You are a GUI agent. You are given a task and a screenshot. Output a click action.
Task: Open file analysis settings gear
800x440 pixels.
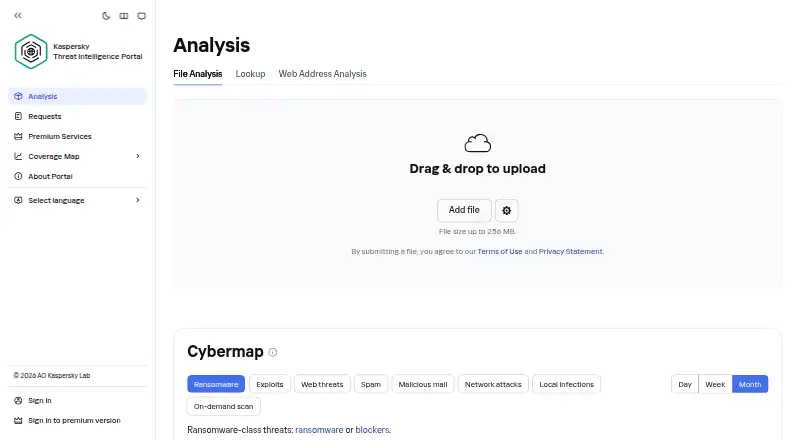[507, 210]
